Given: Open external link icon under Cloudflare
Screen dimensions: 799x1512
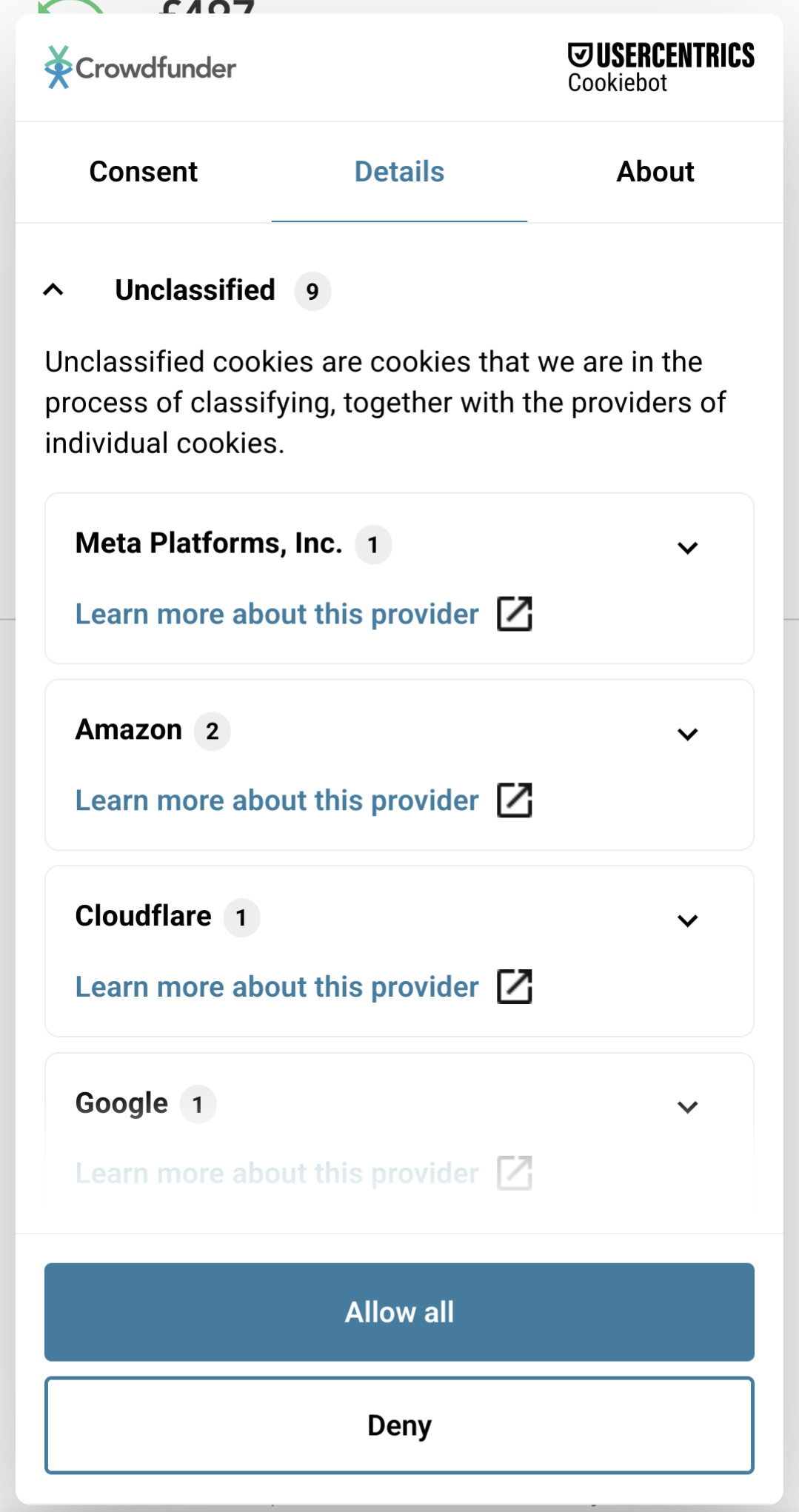Looking at the screenshot, I should (515, 987).
